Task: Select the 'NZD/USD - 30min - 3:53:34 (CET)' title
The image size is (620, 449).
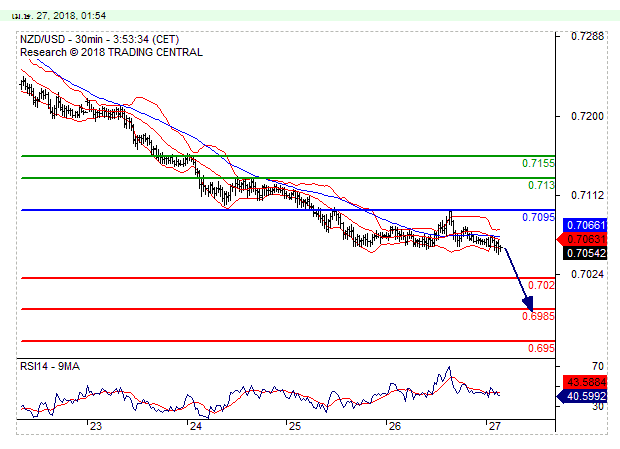Action: click(x=99, y=40)
